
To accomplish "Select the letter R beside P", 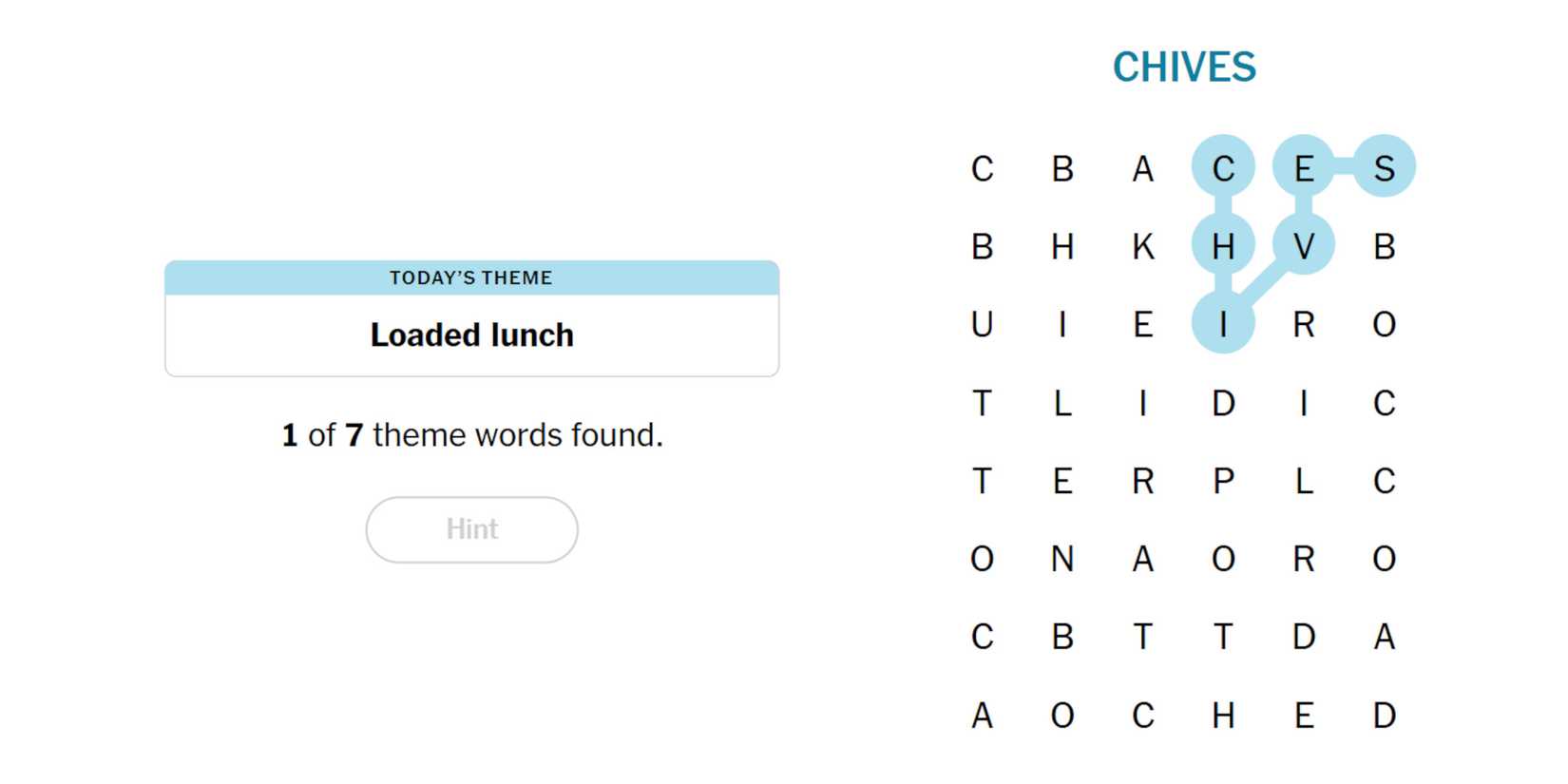I will (x=1142, y=482).
